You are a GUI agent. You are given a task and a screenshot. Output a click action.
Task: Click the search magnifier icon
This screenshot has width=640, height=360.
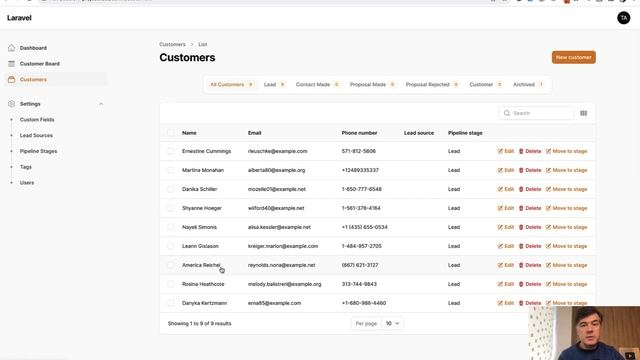pyautogui.click(x=507, y=113)
